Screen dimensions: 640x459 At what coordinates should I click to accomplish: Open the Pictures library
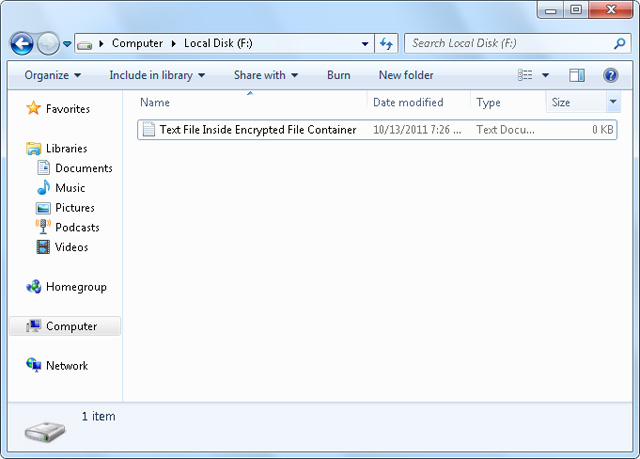click(x=75, y=208)
